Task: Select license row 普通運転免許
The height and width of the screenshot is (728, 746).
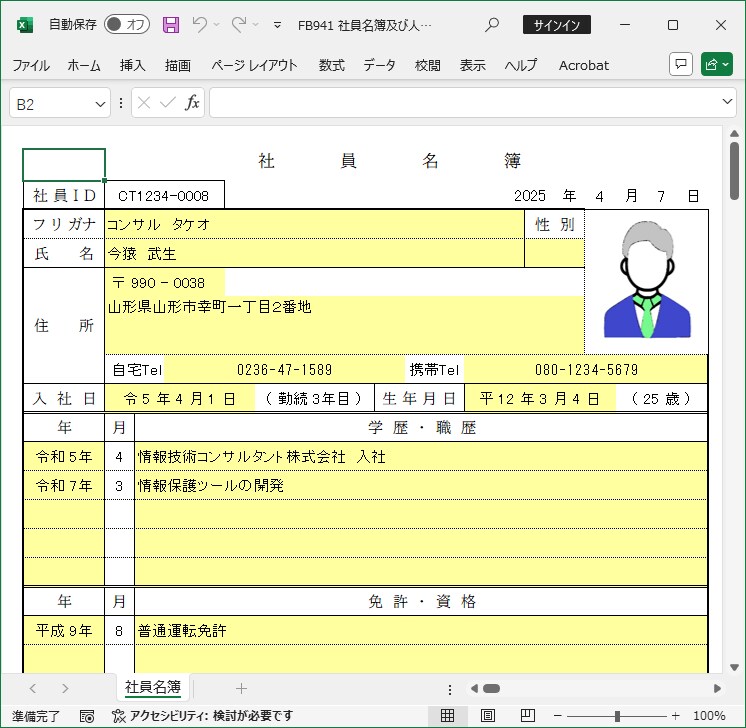Action: 421,631
